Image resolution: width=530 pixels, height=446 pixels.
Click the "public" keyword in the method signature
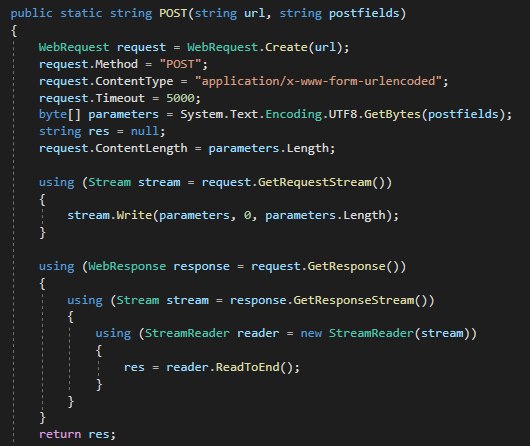click(31, 14)
